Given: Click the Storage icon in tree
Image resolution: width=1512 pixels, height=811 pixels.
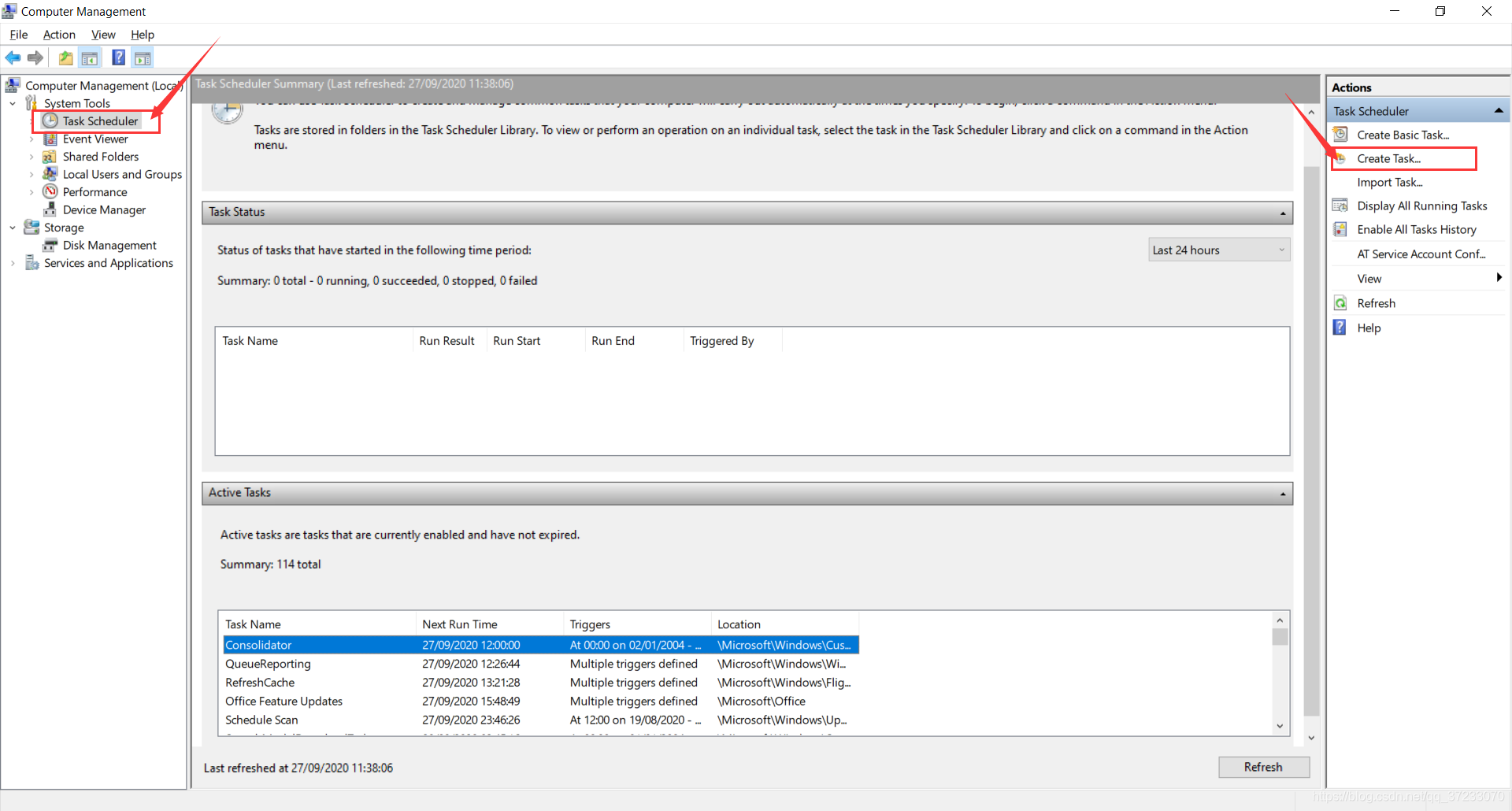Looking at the screenshot, I should [31, 227].
